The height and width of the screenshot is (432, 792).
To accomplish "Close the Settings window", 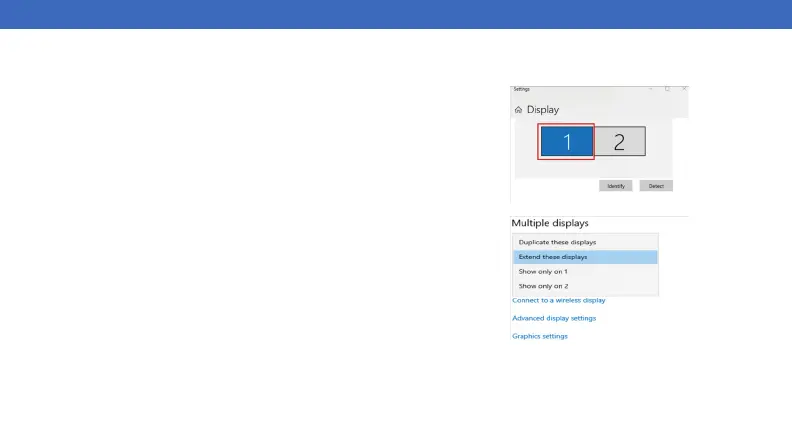I will [684, 89].
